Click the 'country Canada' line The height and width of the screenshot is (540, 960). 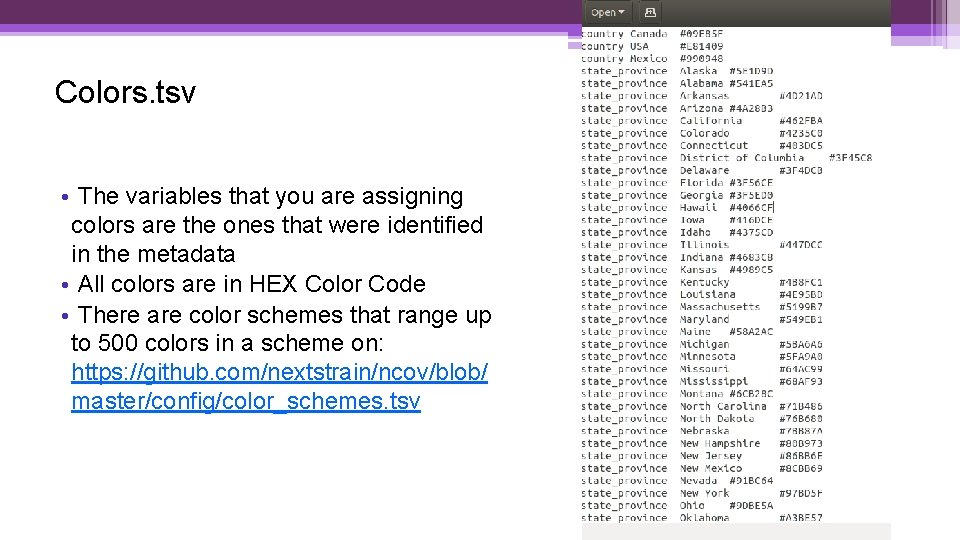[652, 34]
